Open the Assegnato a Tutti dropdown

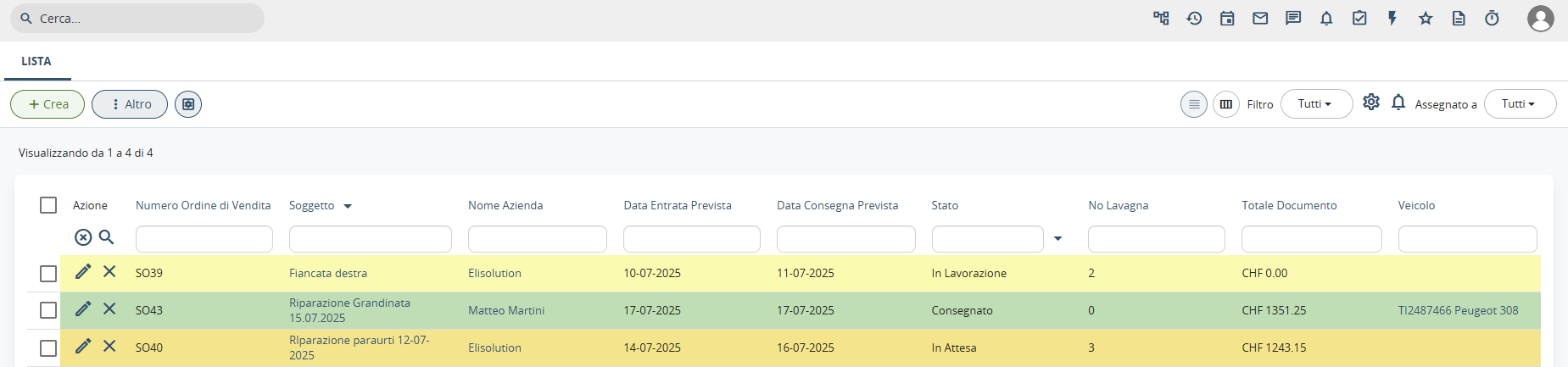click(1519, 104)
